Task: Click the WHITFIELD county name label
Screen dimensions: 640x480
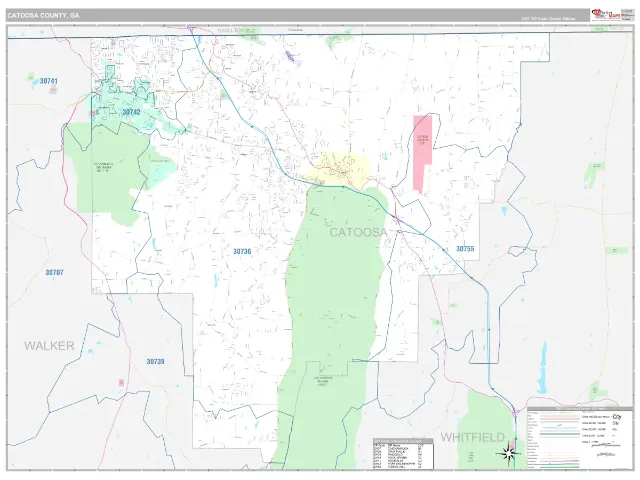Action: 473,438
